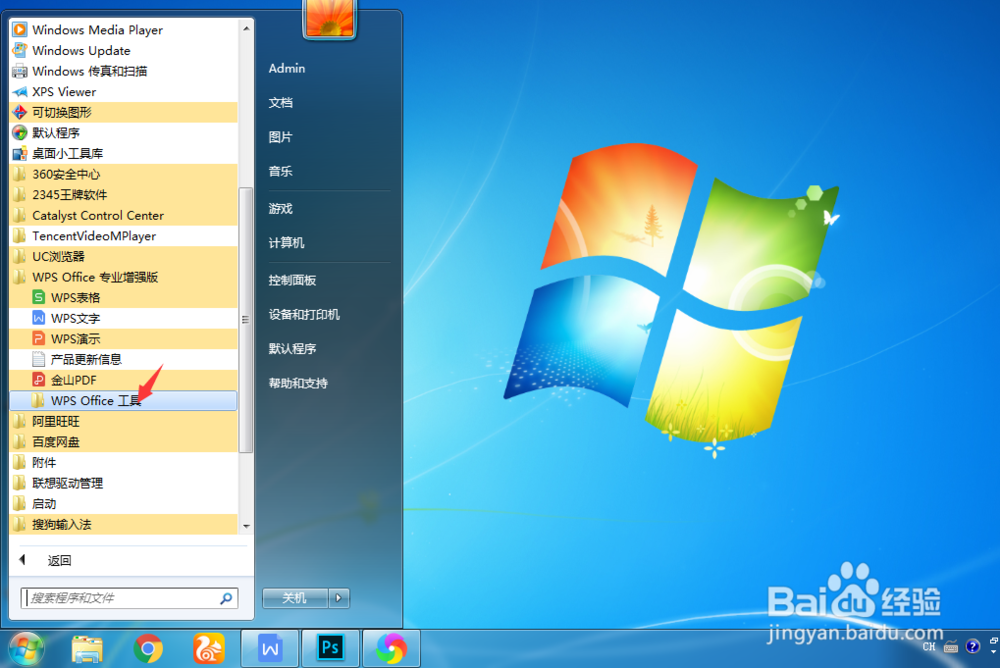
Task: Expand the 联想驱动管理 folder
Action: tap(124, 483)
